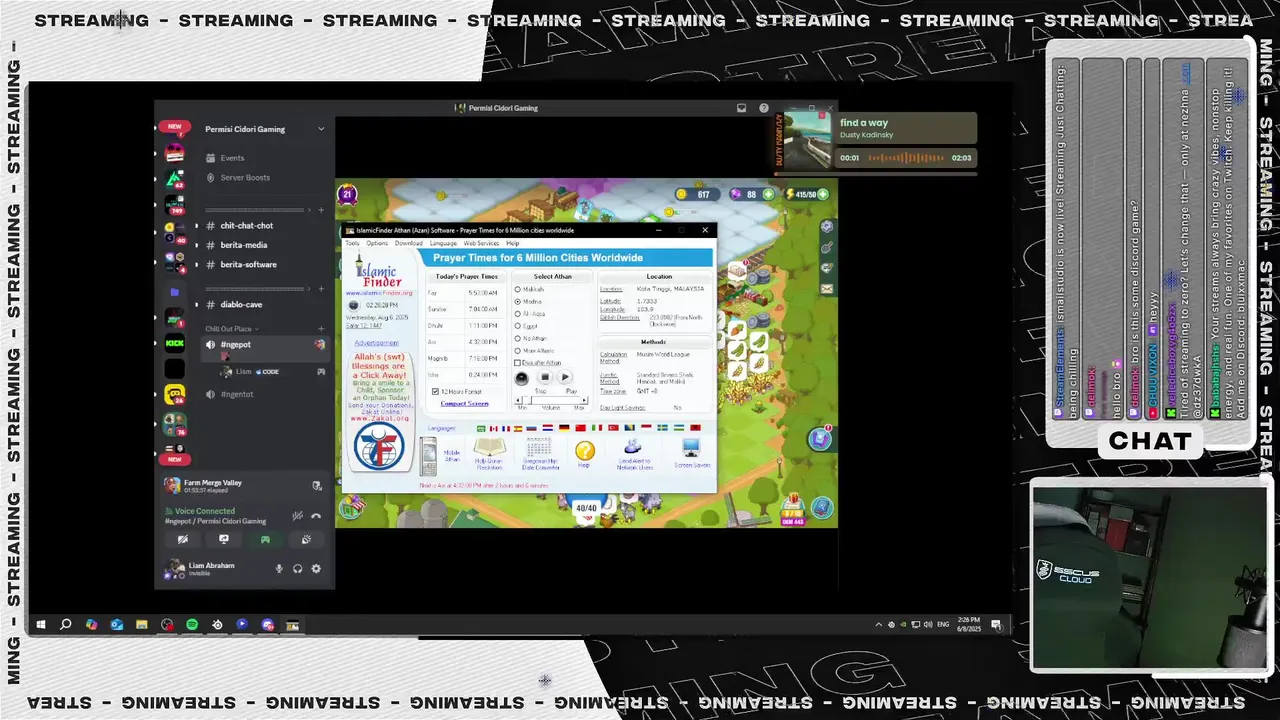Open Send Alert to Network Users icon
1280x720 pixels.
[x=632, y=446]
